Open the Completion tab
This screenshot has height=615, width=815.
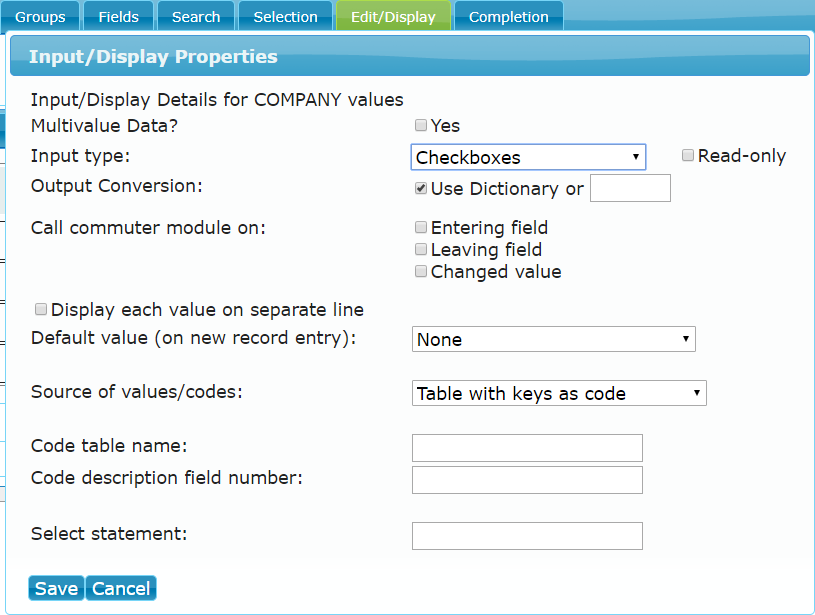click(x=508, y=17)
